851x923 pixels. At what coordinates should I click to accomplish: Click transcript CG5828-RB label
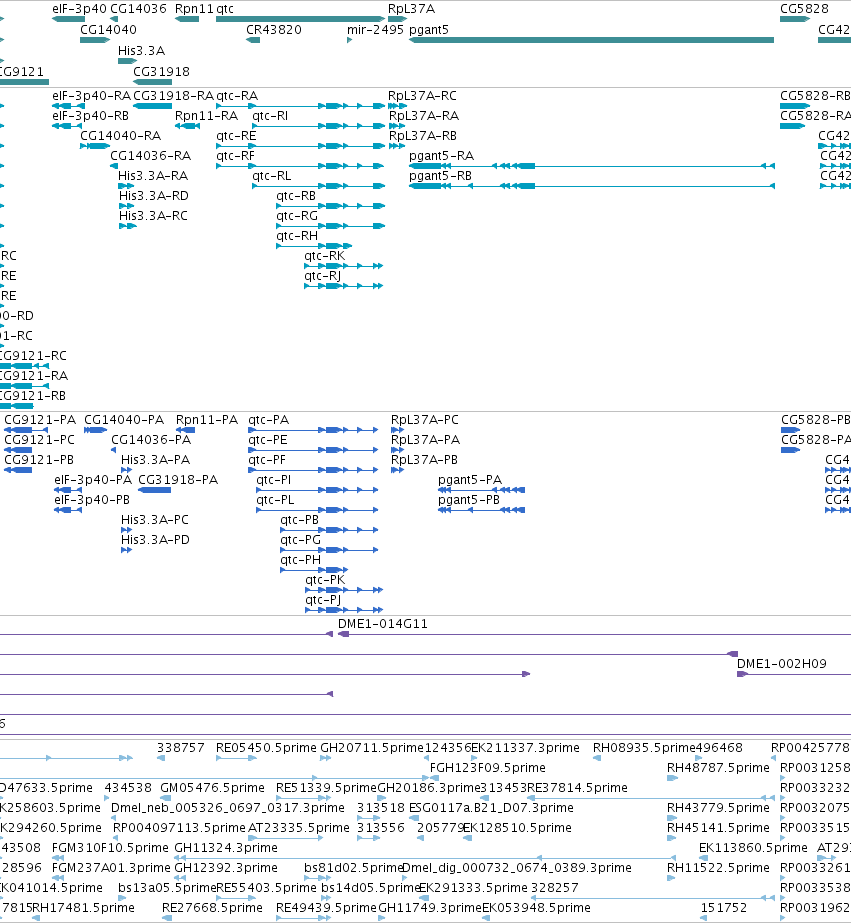(x=815, y=96)
